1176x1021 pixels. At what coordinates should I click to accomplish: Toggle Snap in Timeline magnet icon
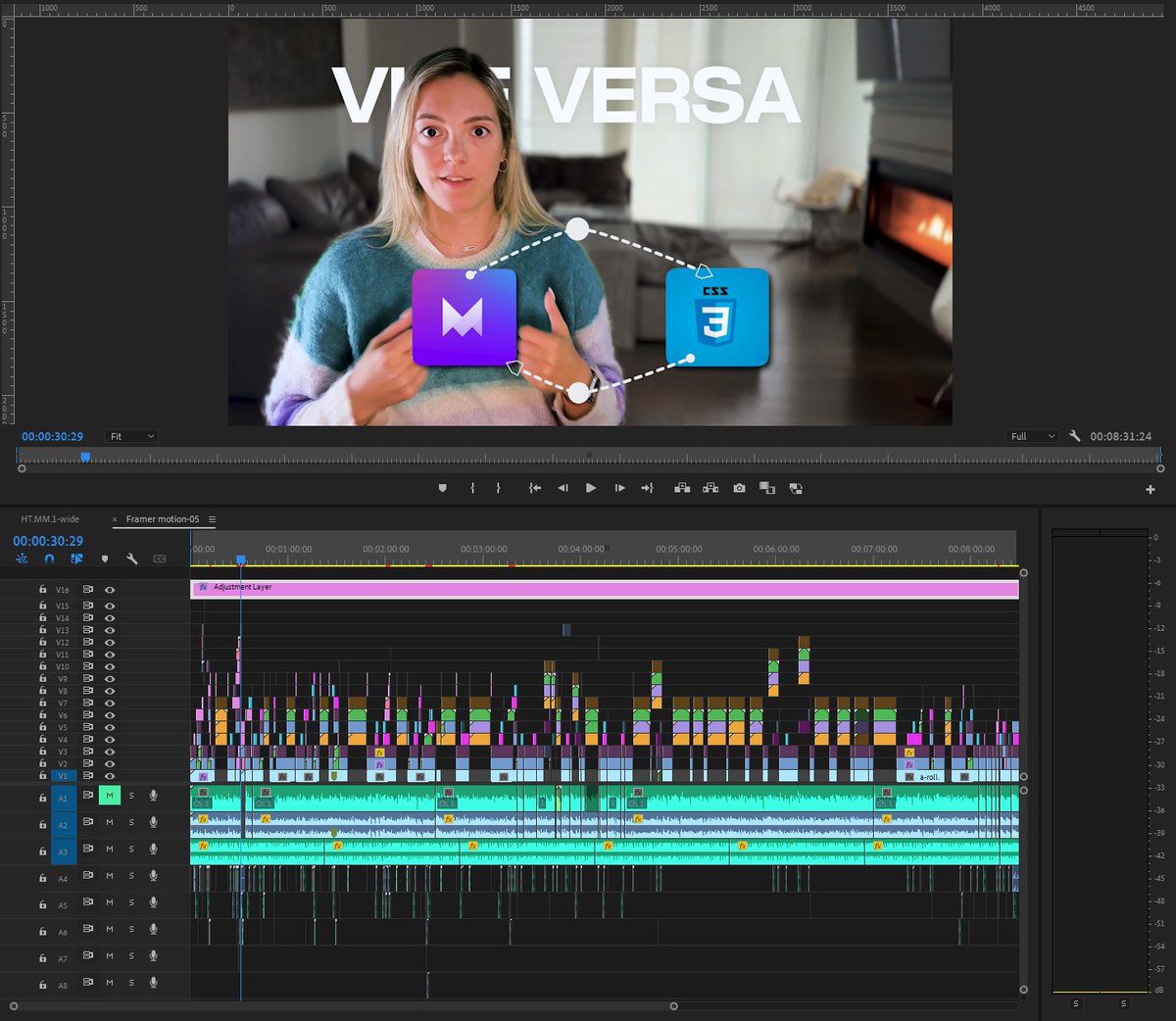[x=49, y=559]
